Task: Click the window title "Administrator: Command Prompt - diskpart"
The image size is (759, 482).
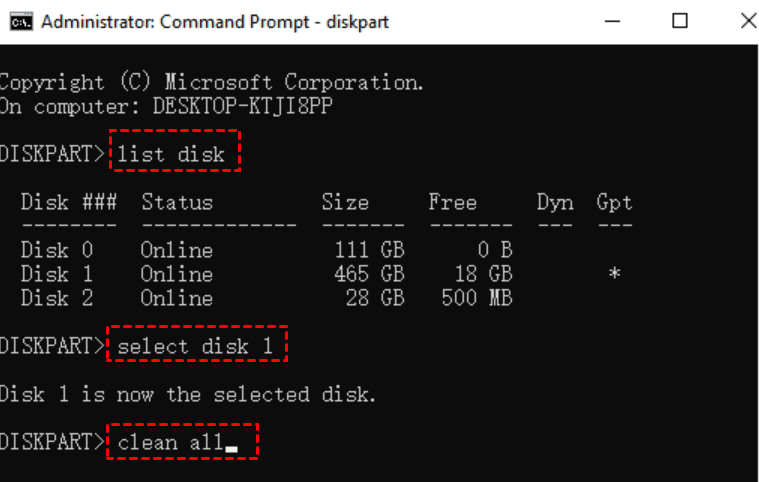Action: [x=216, y=21]
